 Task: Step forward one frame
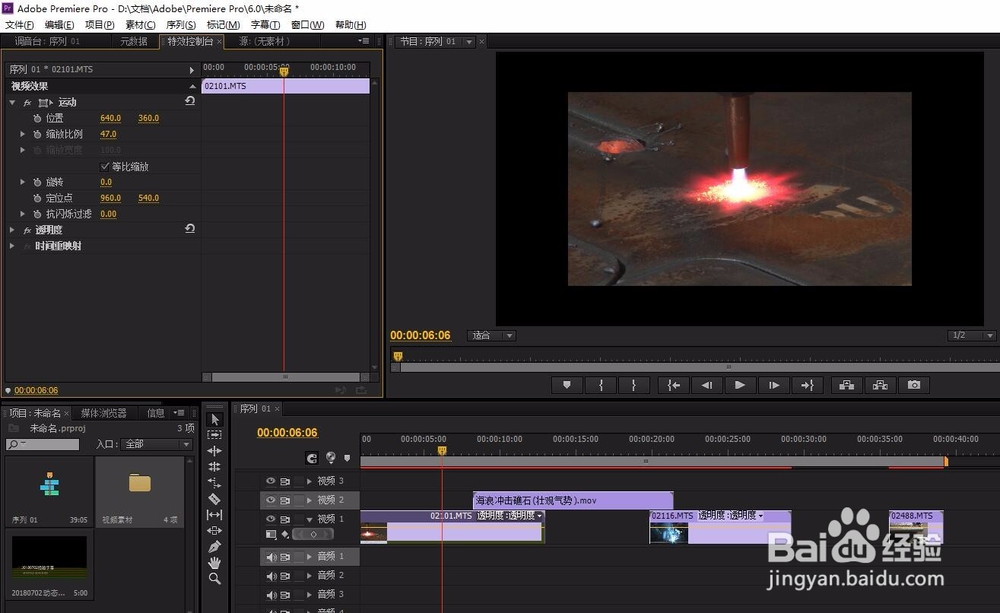[774, 385]
